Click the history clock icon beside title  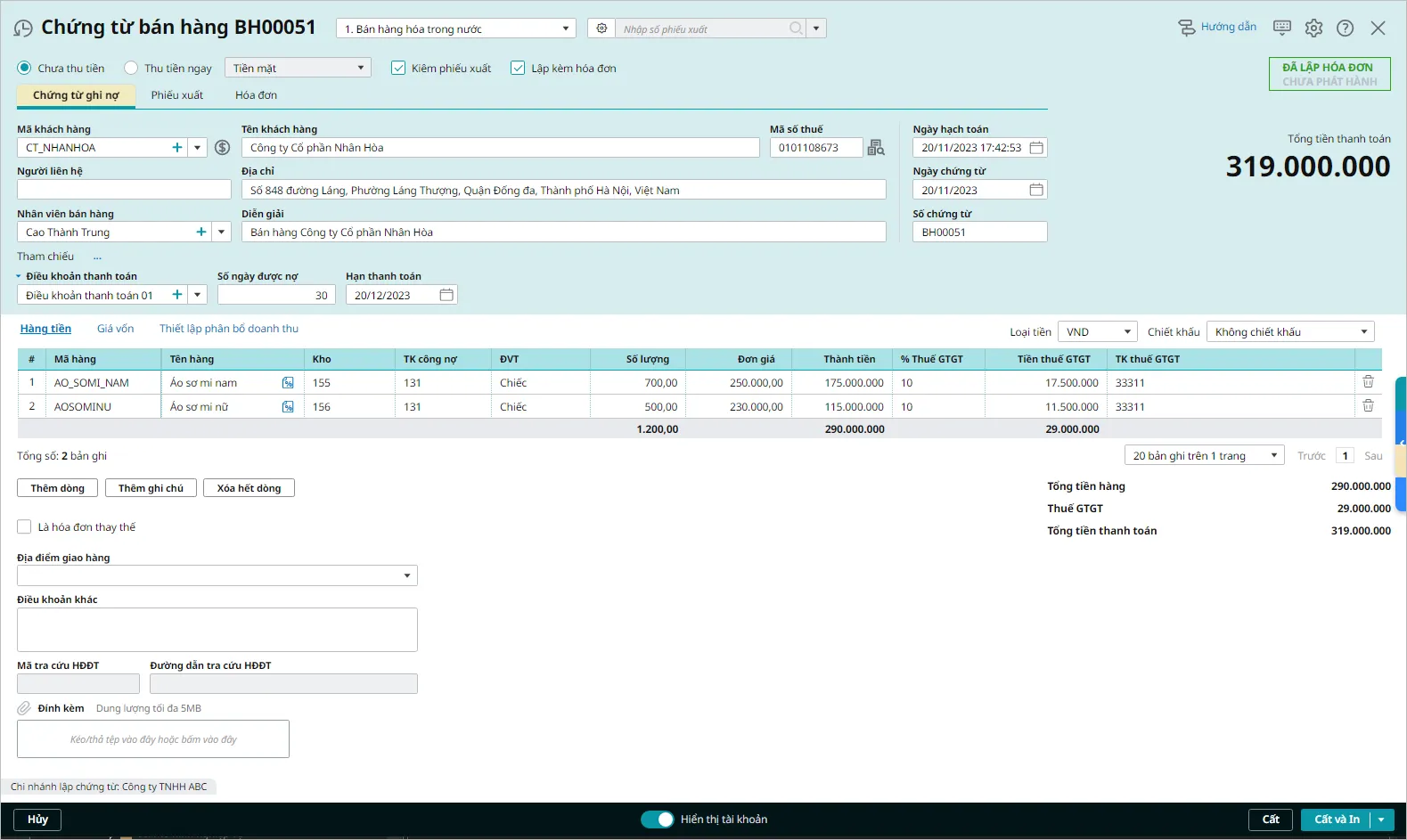pyautogui.click(x=23, y=29)
